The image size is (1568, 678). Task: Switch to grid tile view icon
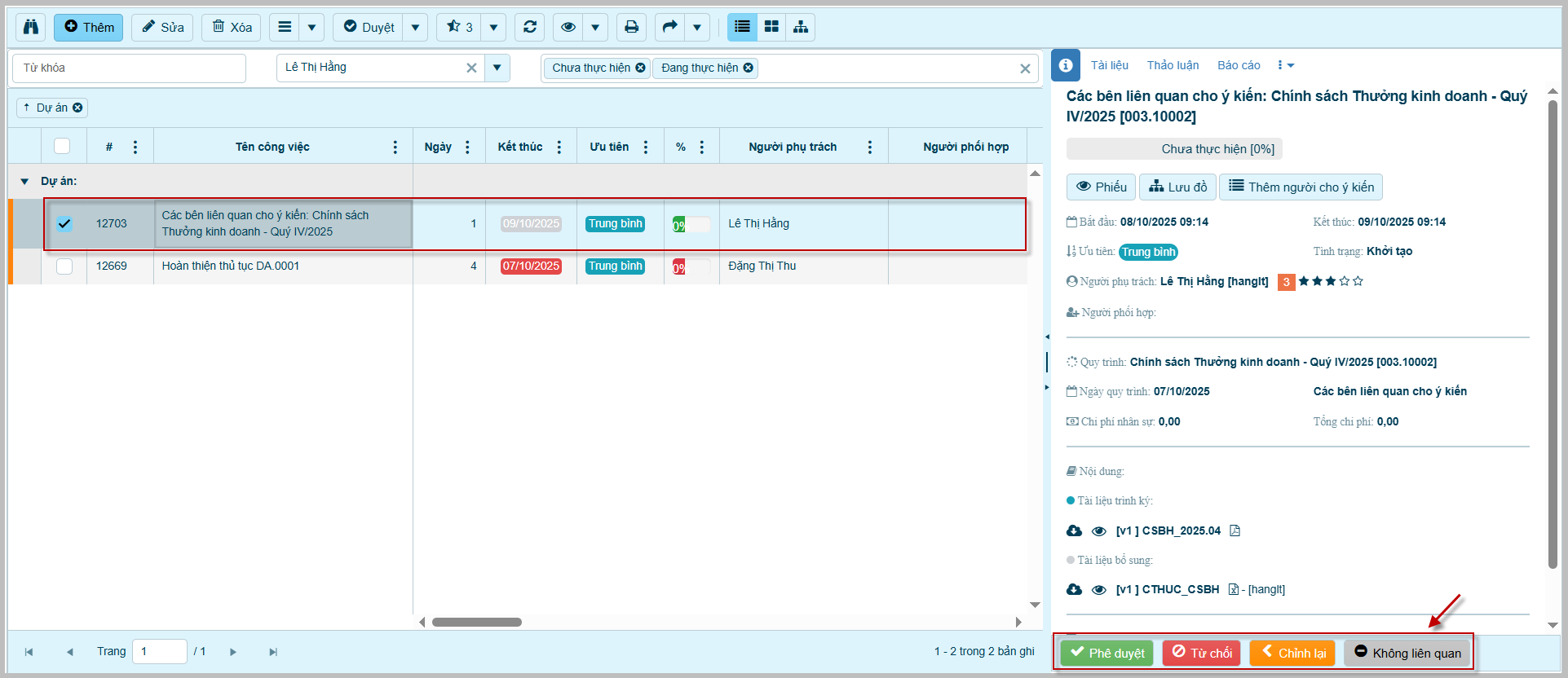(x=771, y=27)
